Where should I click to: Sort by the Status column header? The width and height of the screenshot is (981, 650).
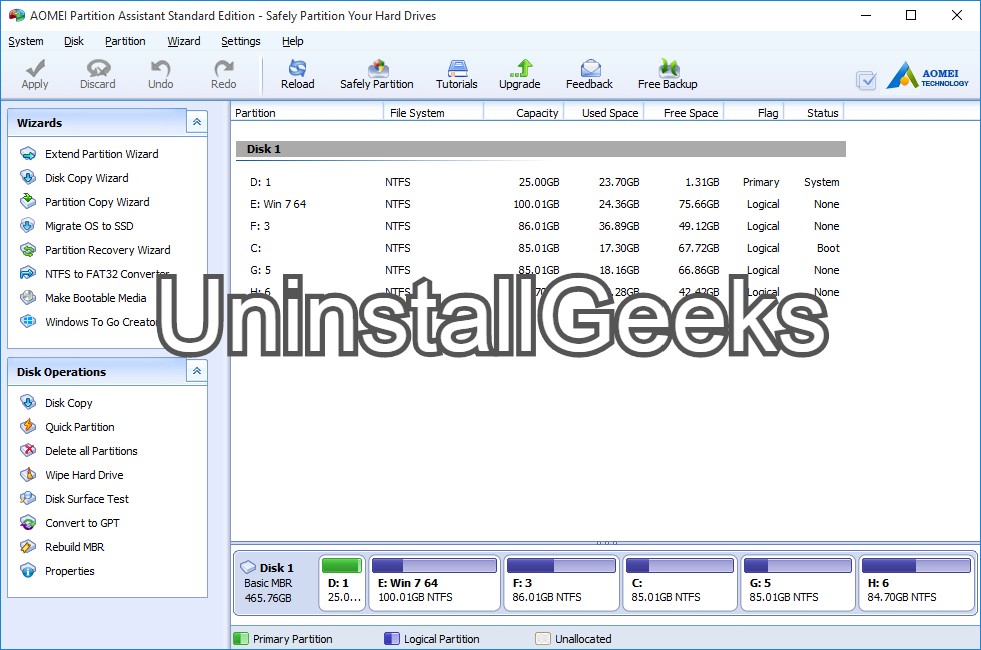[x=813, y=113]
